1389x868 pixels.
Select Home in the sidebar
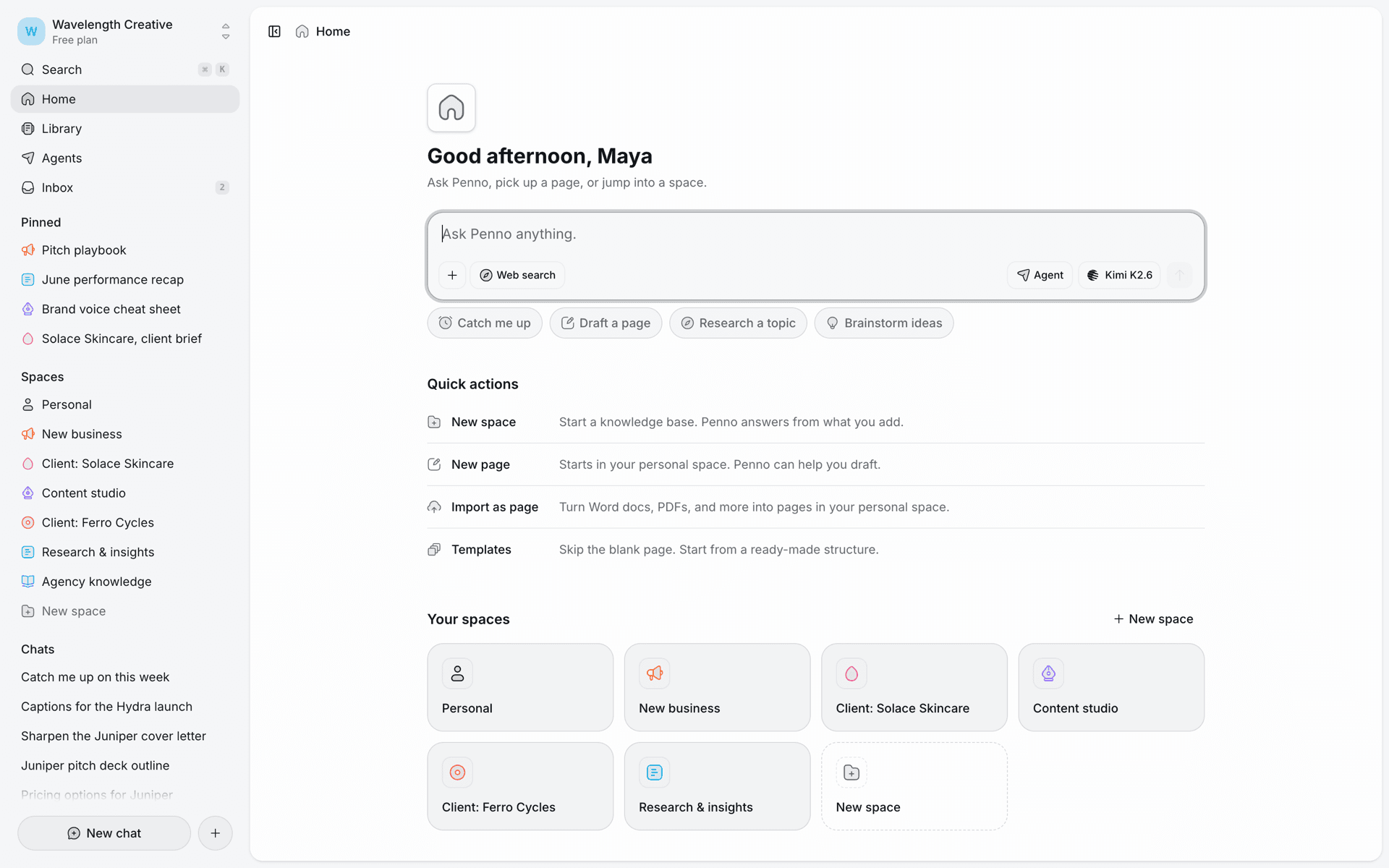124,99
